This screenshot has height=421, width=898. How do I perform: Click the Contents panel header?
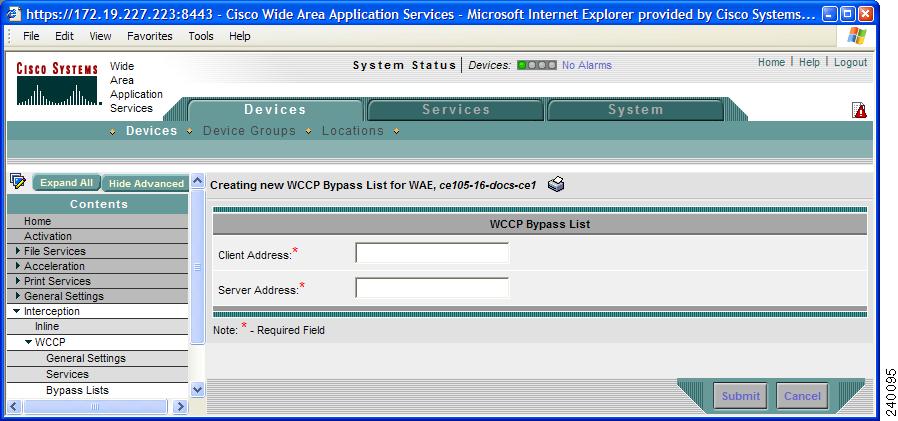pyautogui.click(x=97, y=204)
